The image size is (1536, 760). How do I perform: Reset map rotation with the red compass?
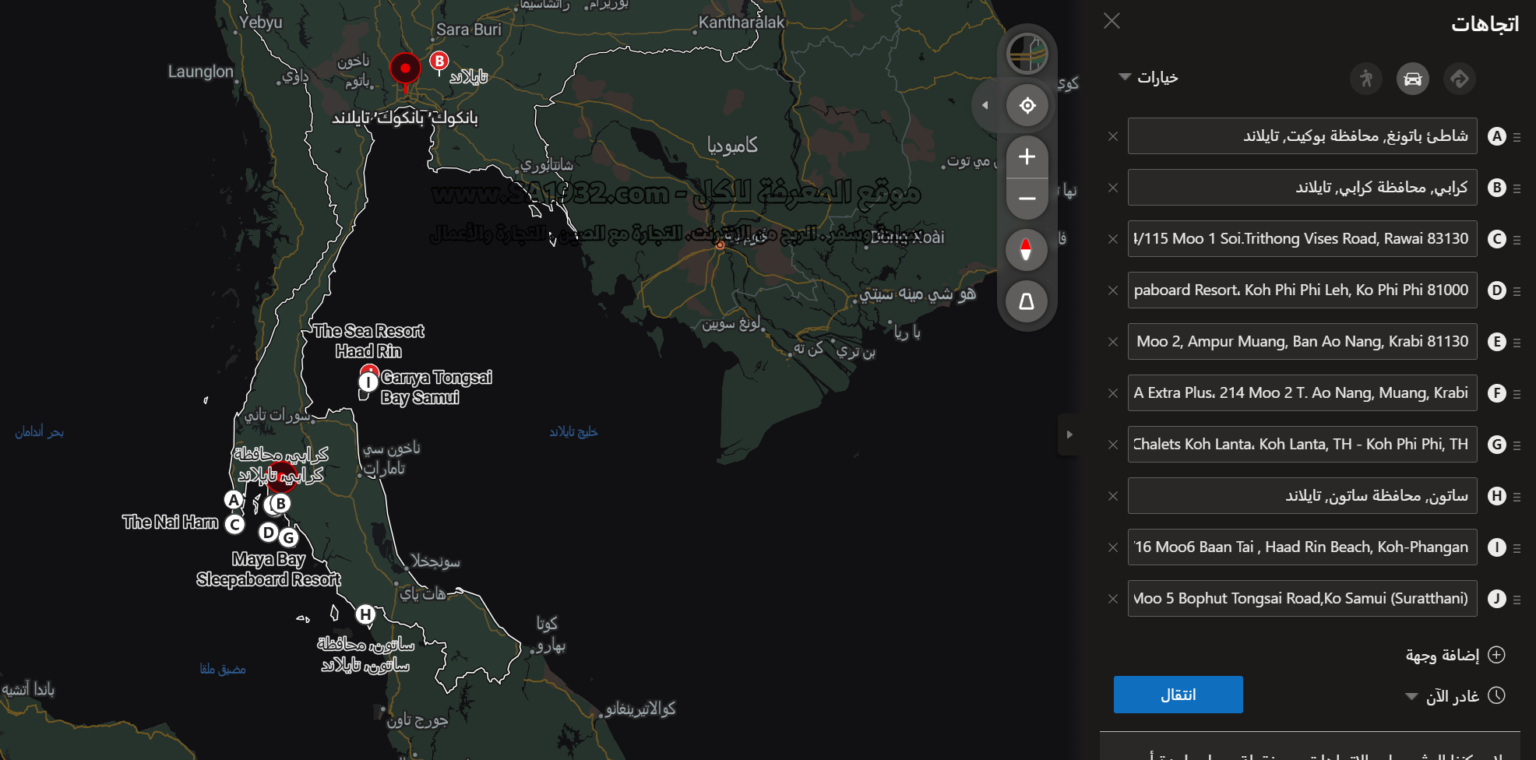click(x=1027, y=251)
